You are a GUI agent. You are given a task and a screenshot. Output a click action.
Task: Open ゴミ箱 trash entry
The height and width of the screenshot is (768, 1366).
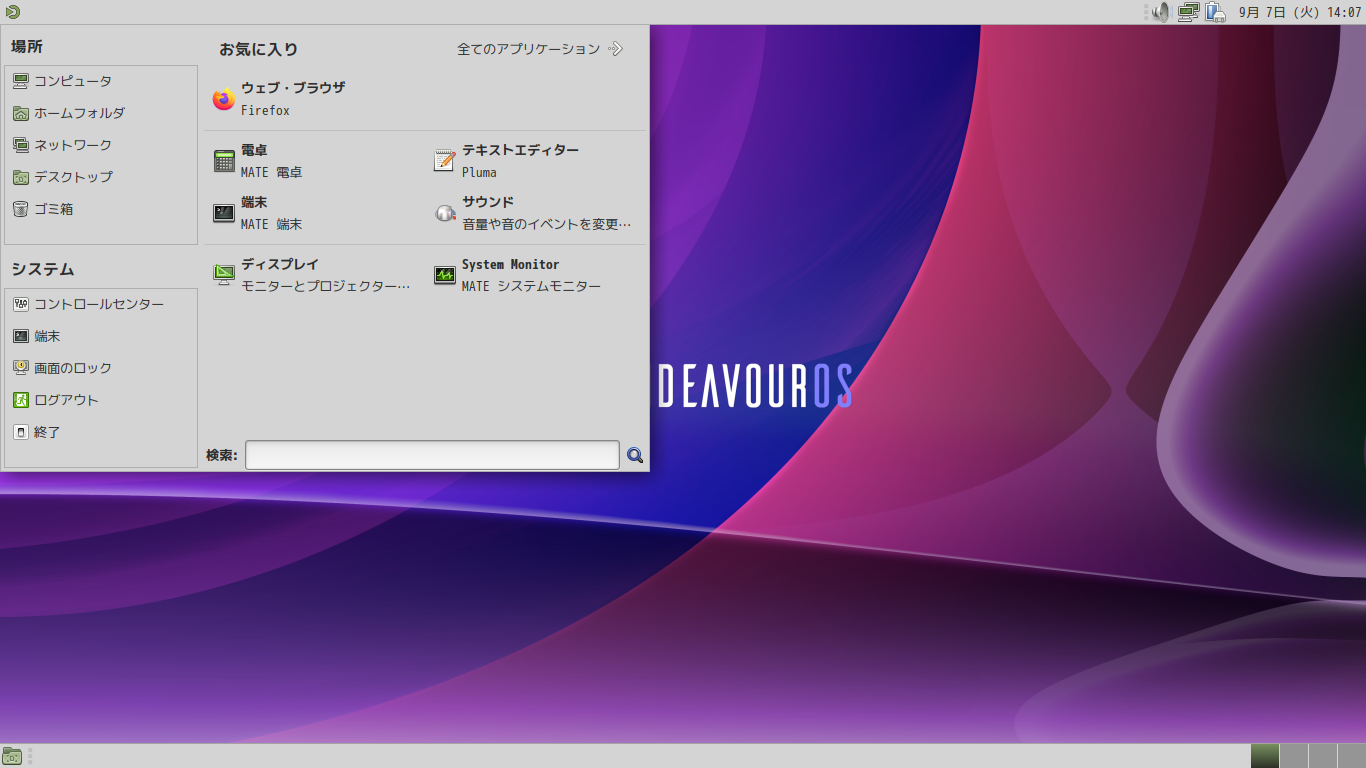click(x=101, y=209)
